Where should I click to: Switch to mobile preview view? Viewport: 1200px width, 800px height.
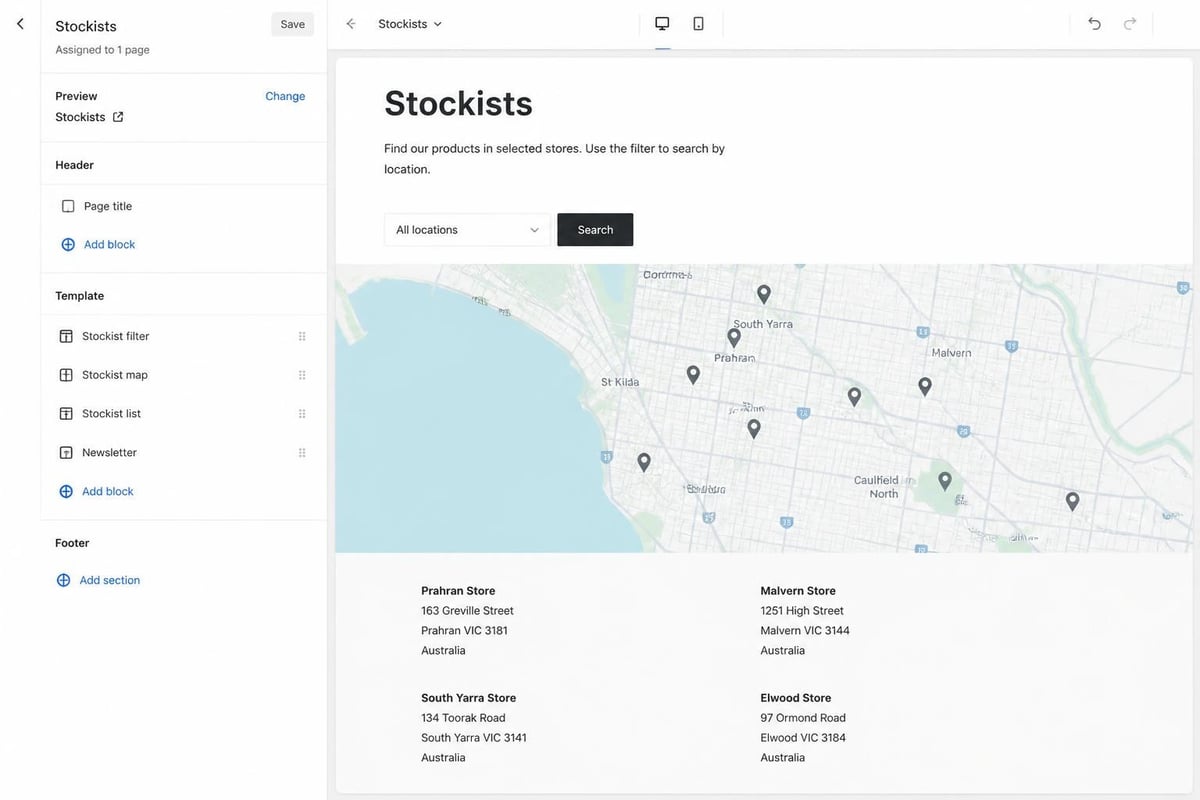(698, 24)
